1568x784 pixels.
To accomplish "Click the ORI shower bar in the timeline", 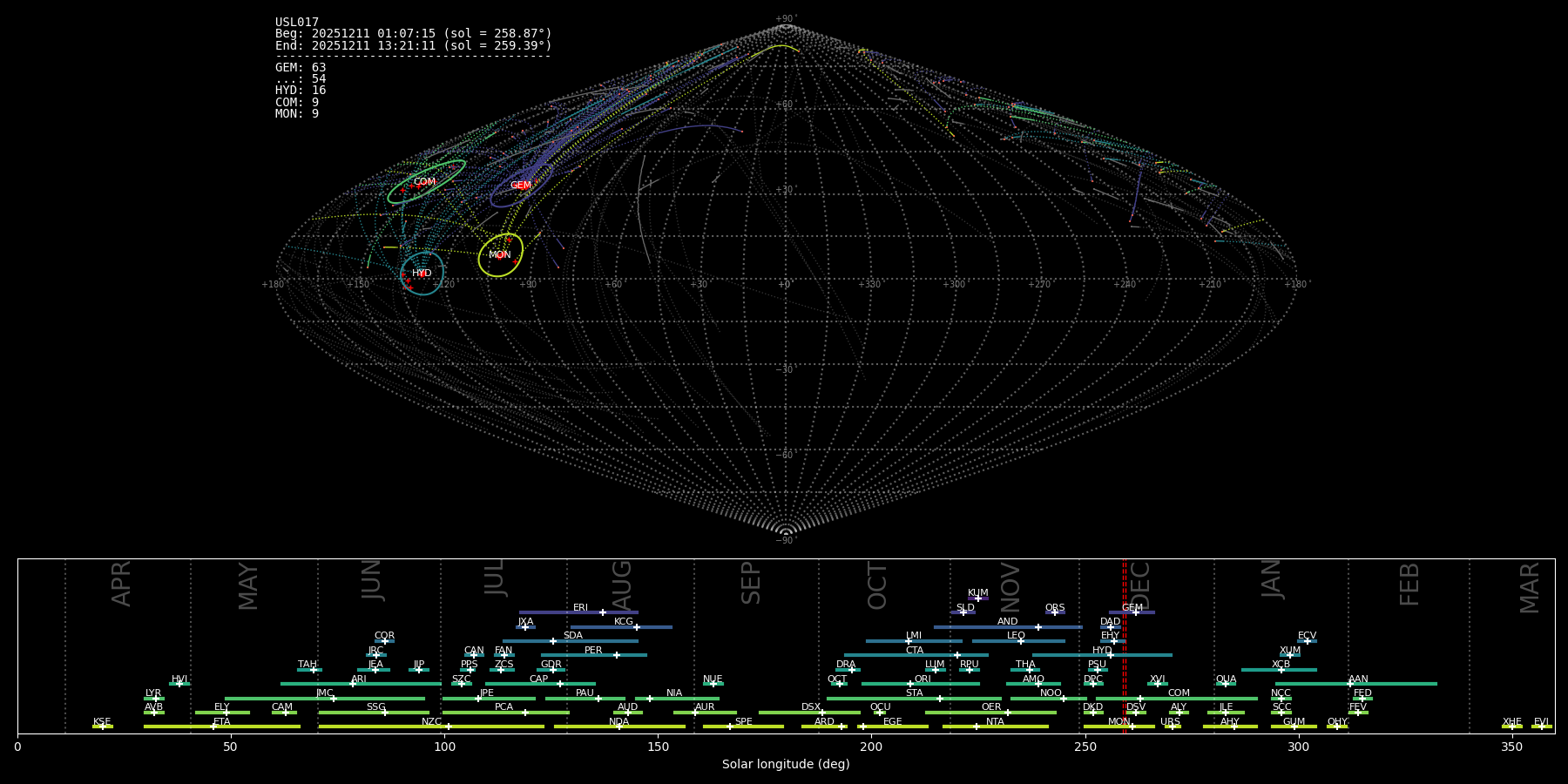I will [x=921, y=684].
